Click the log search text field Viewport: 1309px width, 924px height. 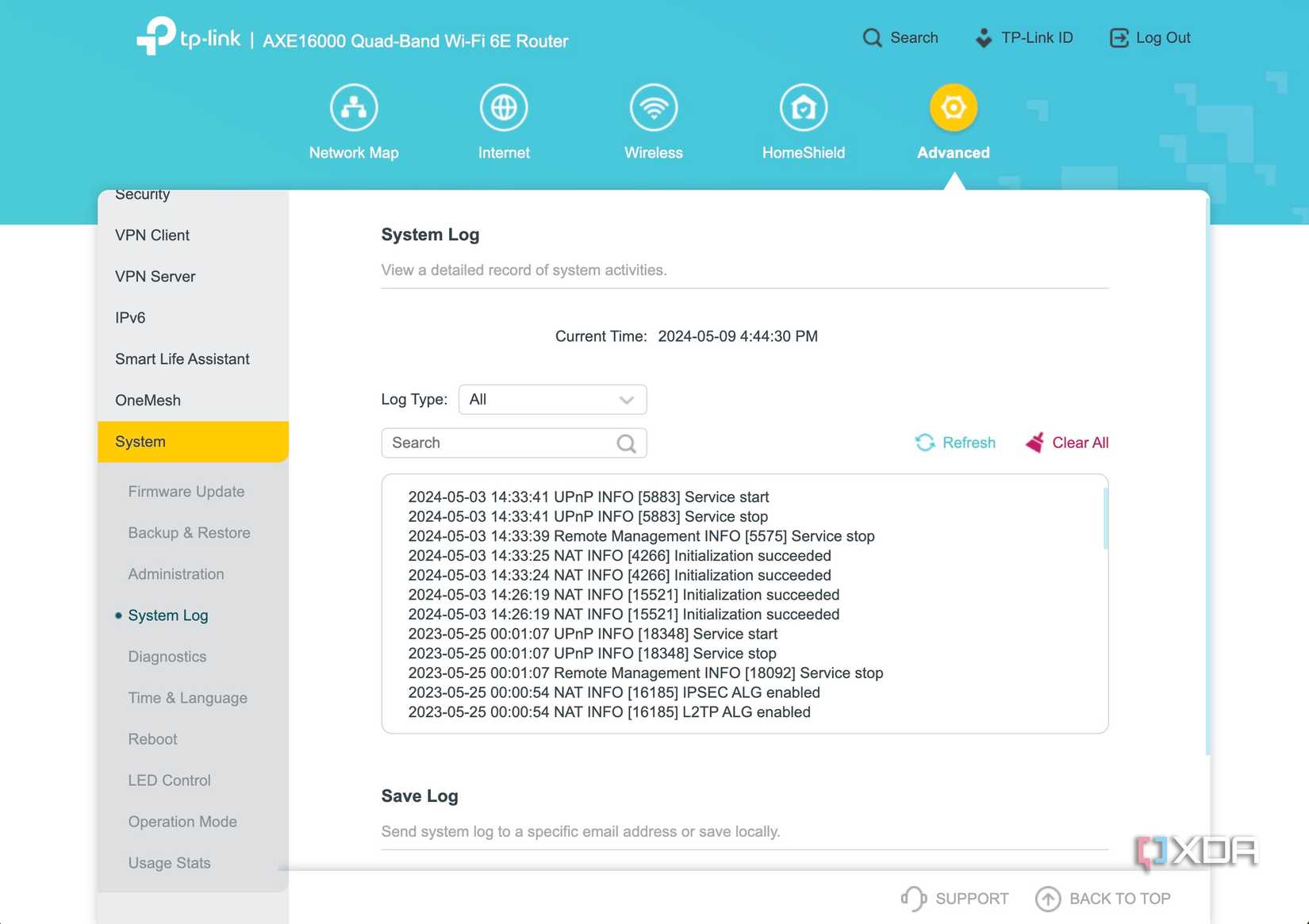[500, 443]
